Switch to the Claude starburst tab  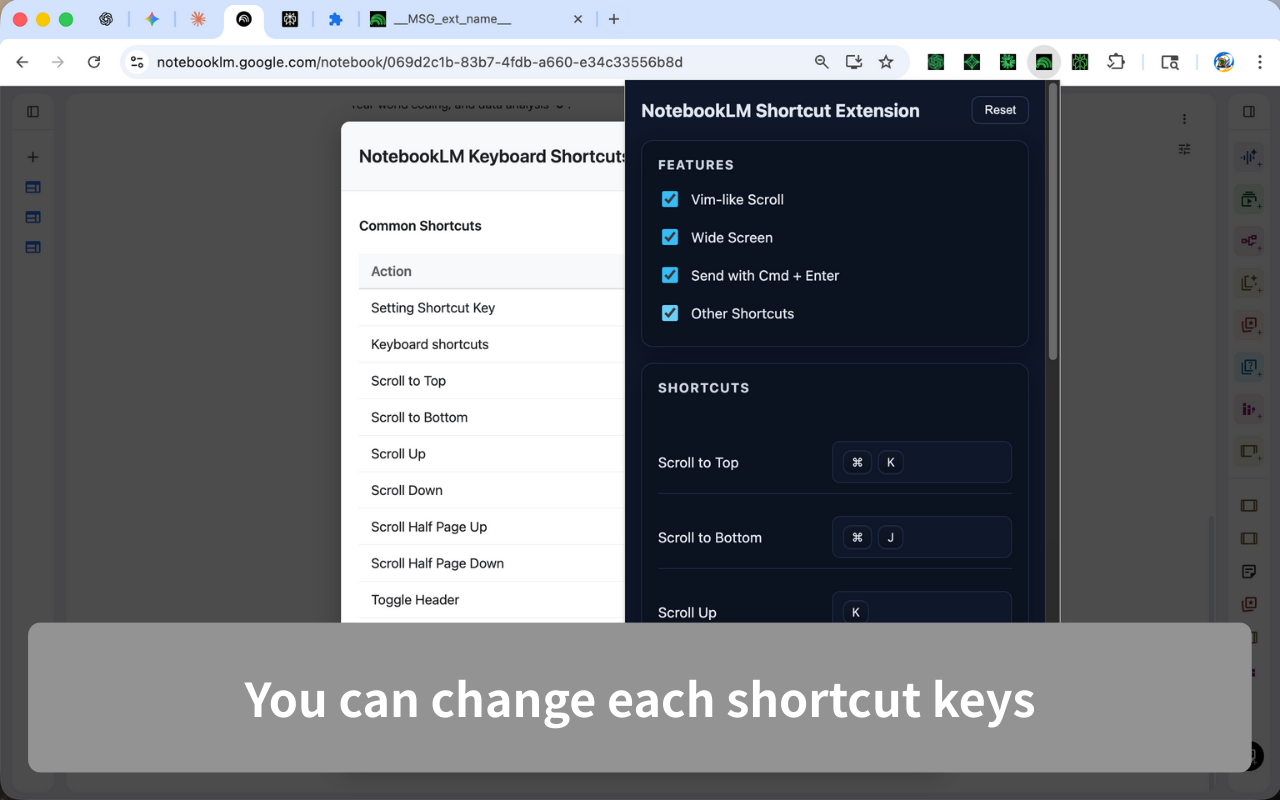pyautogui.click(x=198, y=19)
